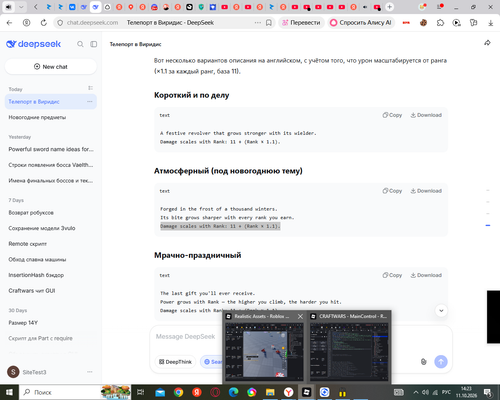Screen dimensions: 500x400
Task: Open Task View on the taskbar
Action: tap(141, 392)
